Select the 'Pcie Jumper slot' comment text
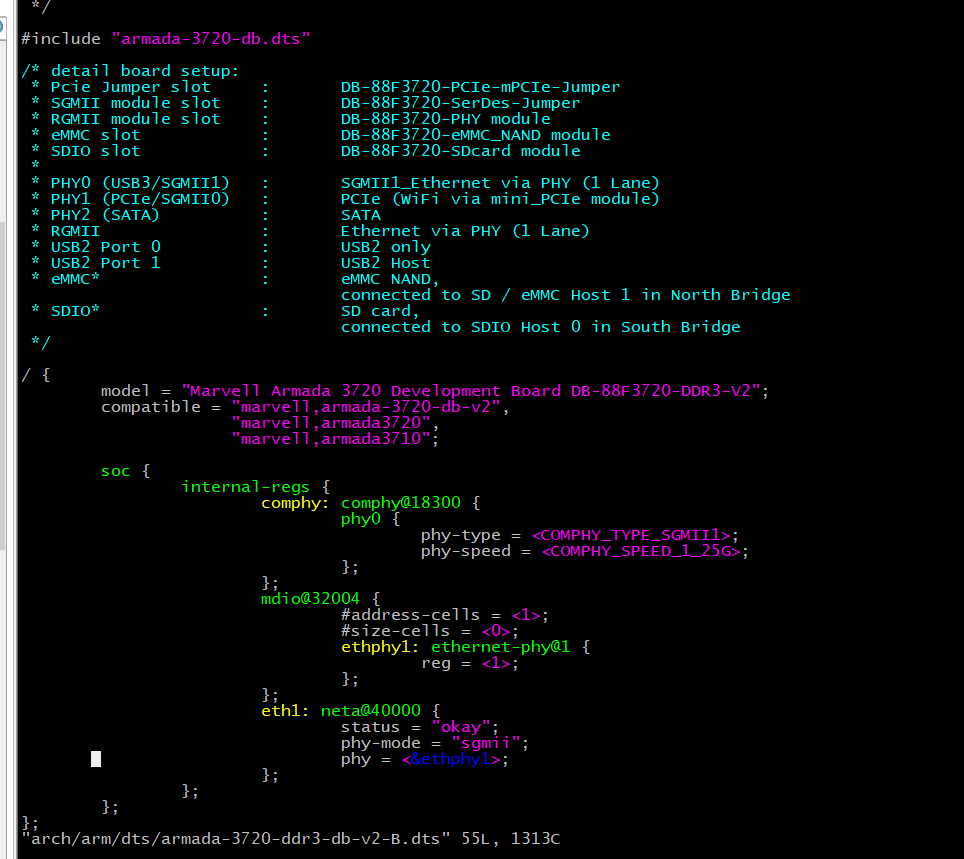This screenshot has height=859, width=964. click(x=130, y=87)
